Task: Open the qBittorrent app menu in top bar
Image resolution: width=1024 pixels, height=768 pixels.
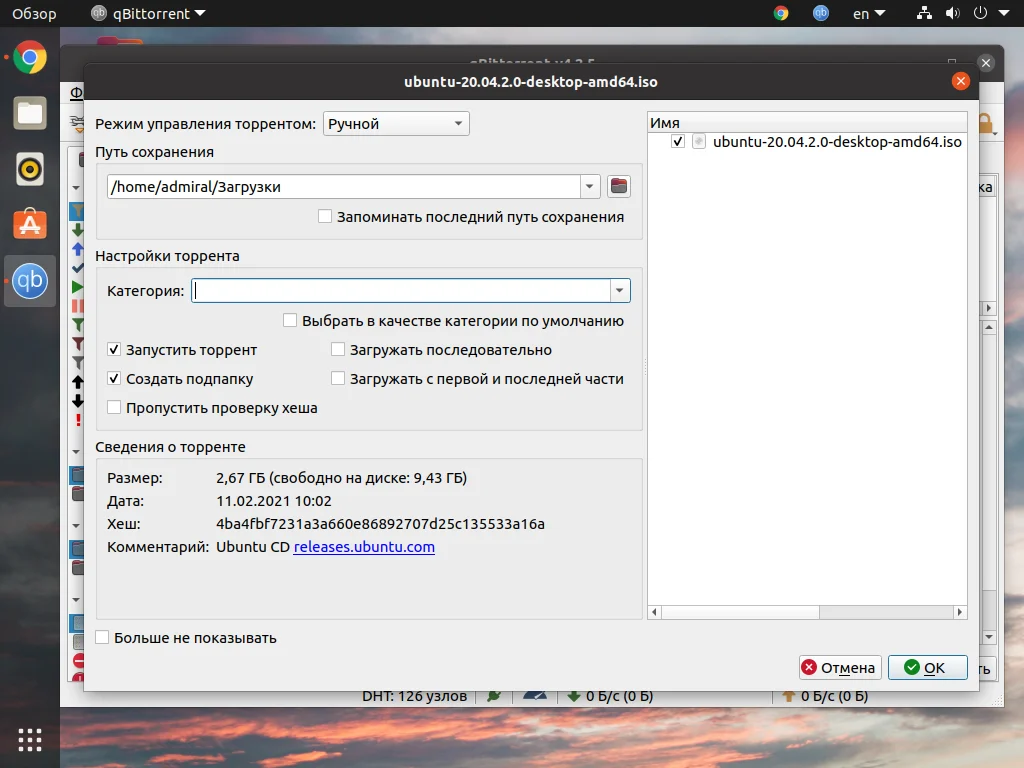Action: tap(148, 13)
